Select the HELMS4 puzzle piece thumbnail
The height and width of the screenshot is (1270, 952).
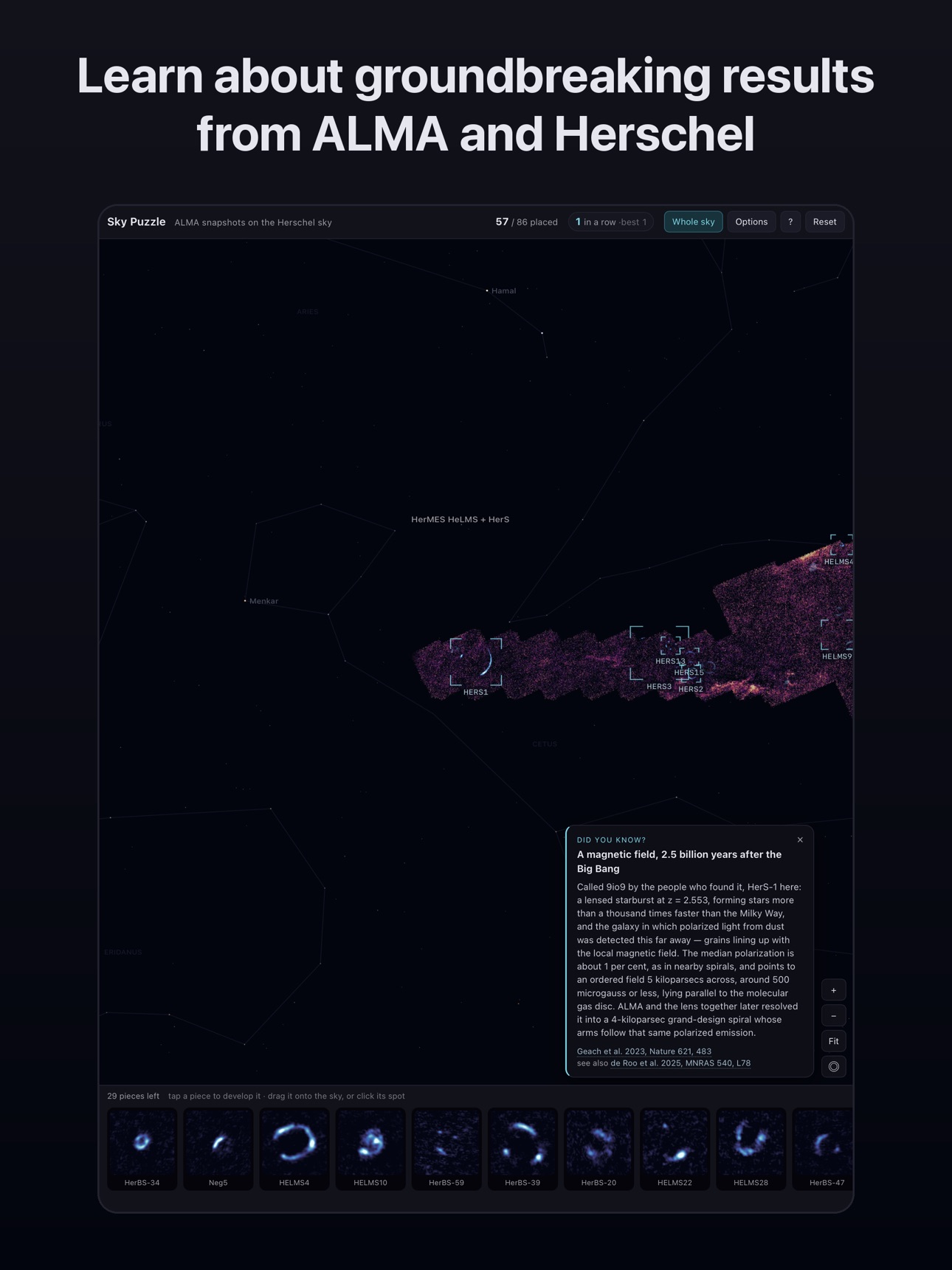point(294,1148)
